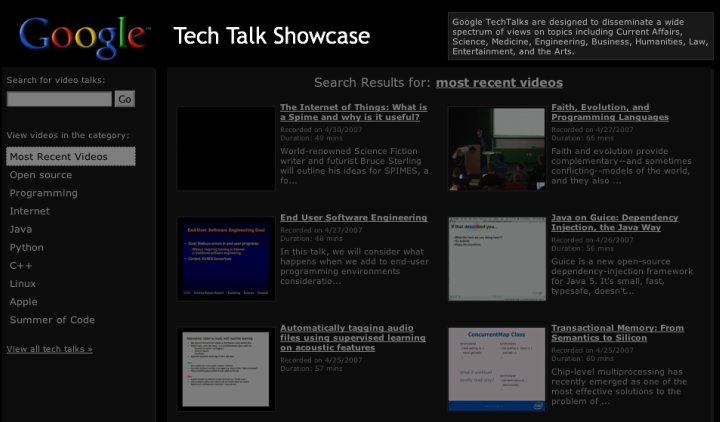Open The Internet of Things video title

(353, 113)
